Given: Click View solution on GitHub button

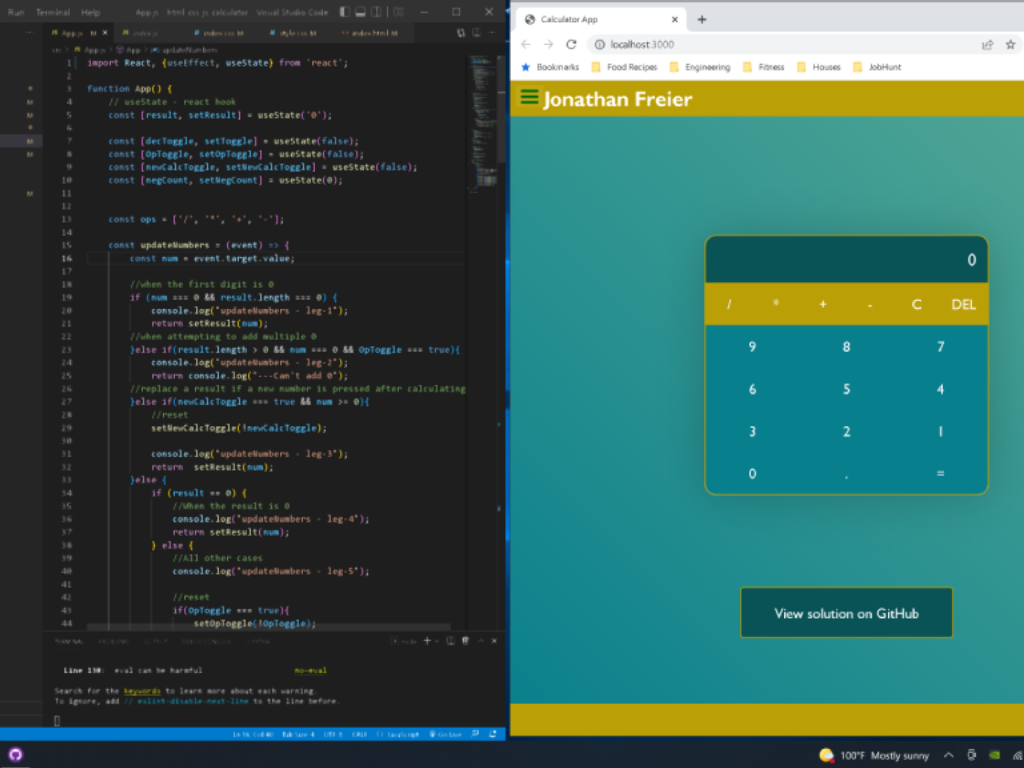Looking at the screenshot, I should pos(846,613).
